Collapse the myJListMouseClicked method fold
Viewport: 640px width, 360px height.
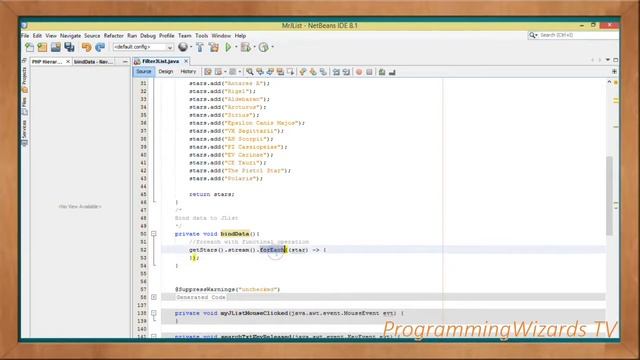[154, 313]
